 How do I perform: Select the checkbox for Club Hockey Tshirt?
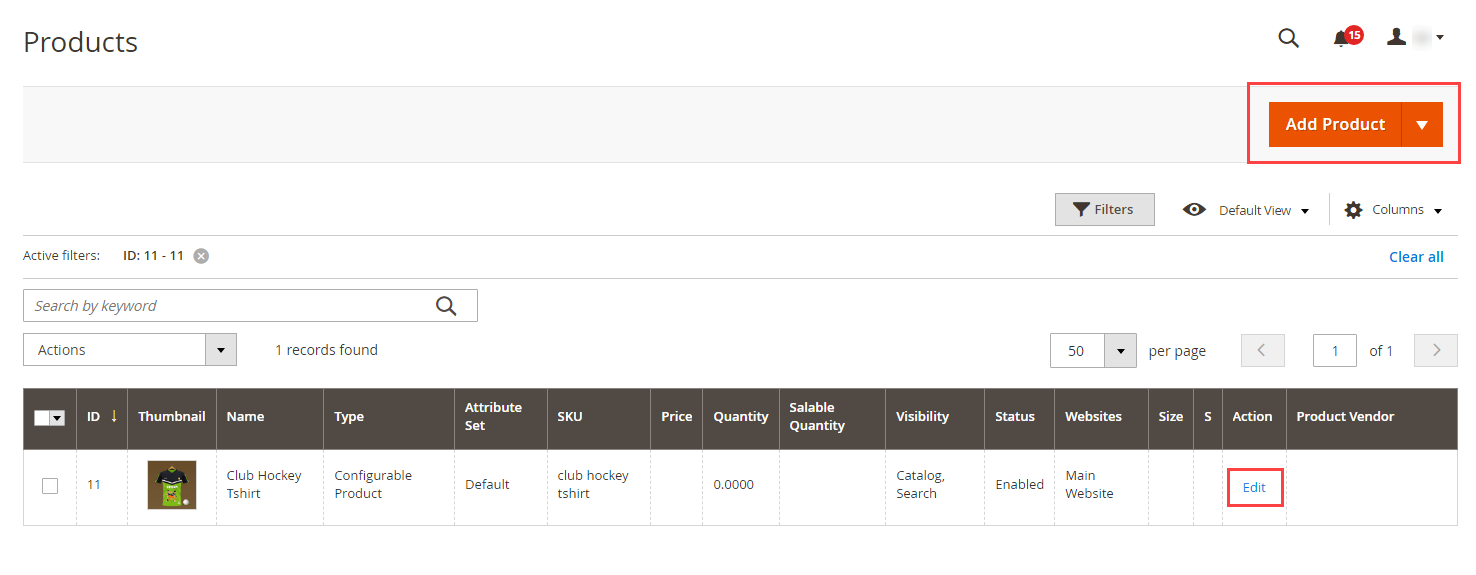coord(50,486)
